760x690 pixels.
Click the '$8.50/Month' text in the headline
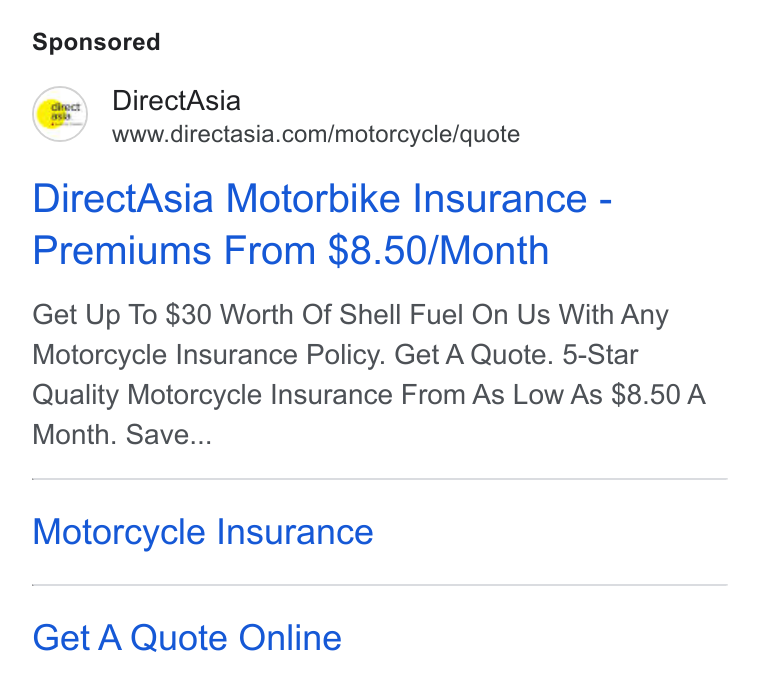pyautogui.click(x=439, y=251)
